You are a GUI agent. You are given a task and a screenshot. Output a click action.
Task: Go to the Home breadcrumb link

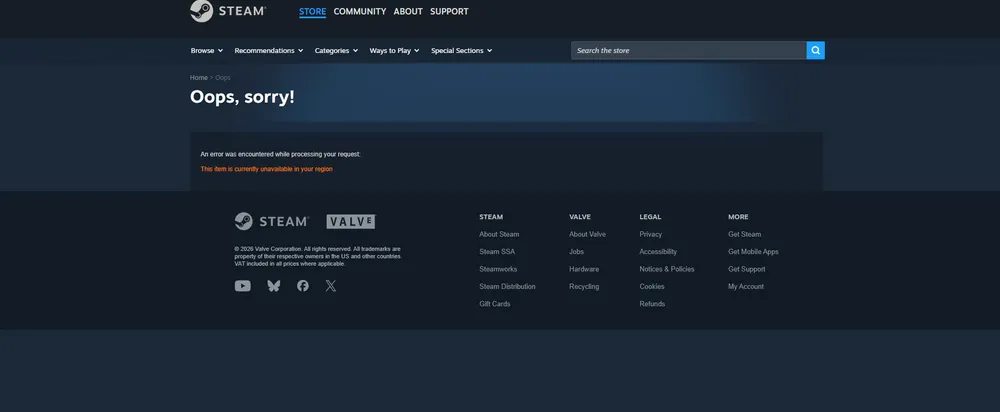(x=199, y=78)
